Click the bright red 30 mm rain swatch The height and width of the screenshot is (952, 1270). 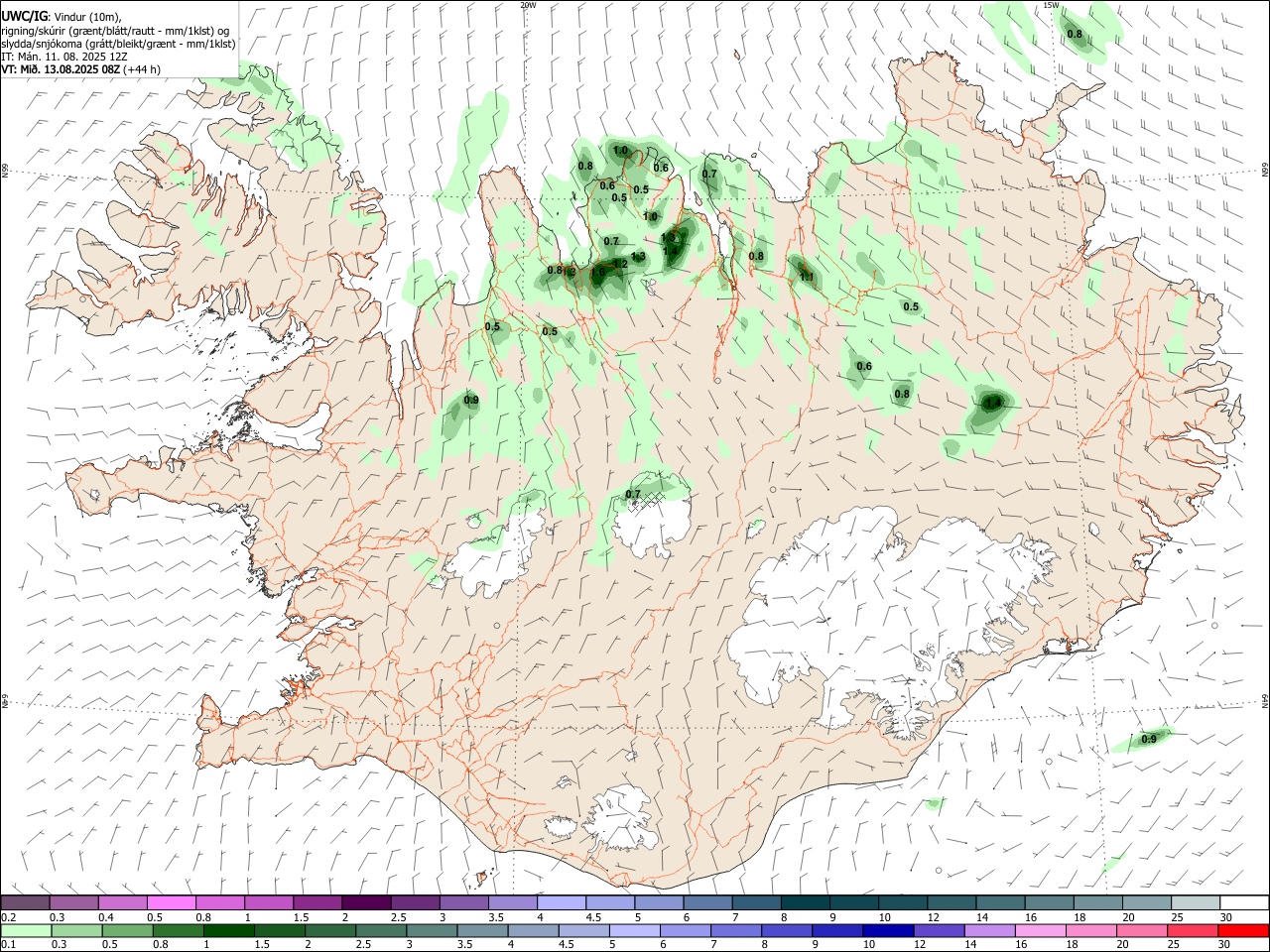click(1243, 930)
